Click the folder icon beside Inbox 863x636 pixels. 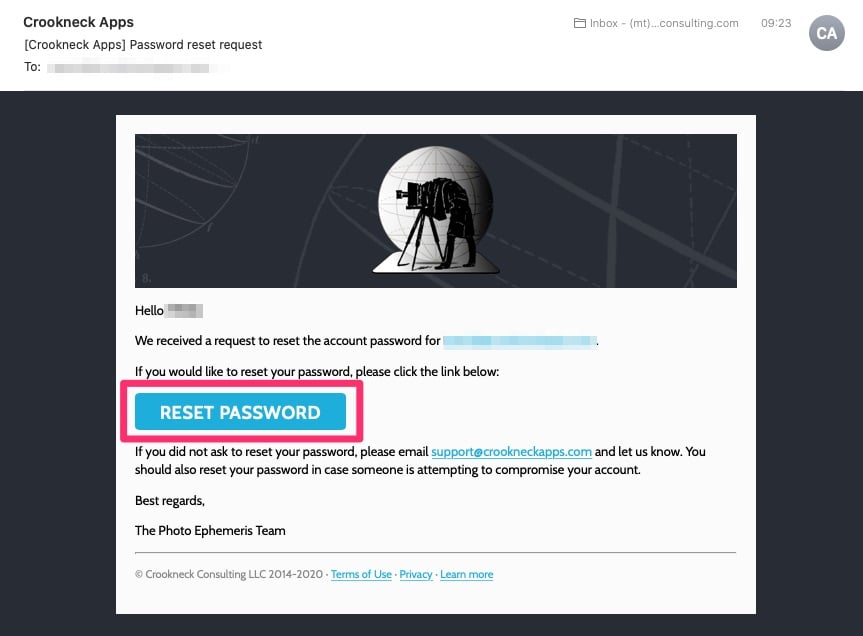tap(580, 23)
